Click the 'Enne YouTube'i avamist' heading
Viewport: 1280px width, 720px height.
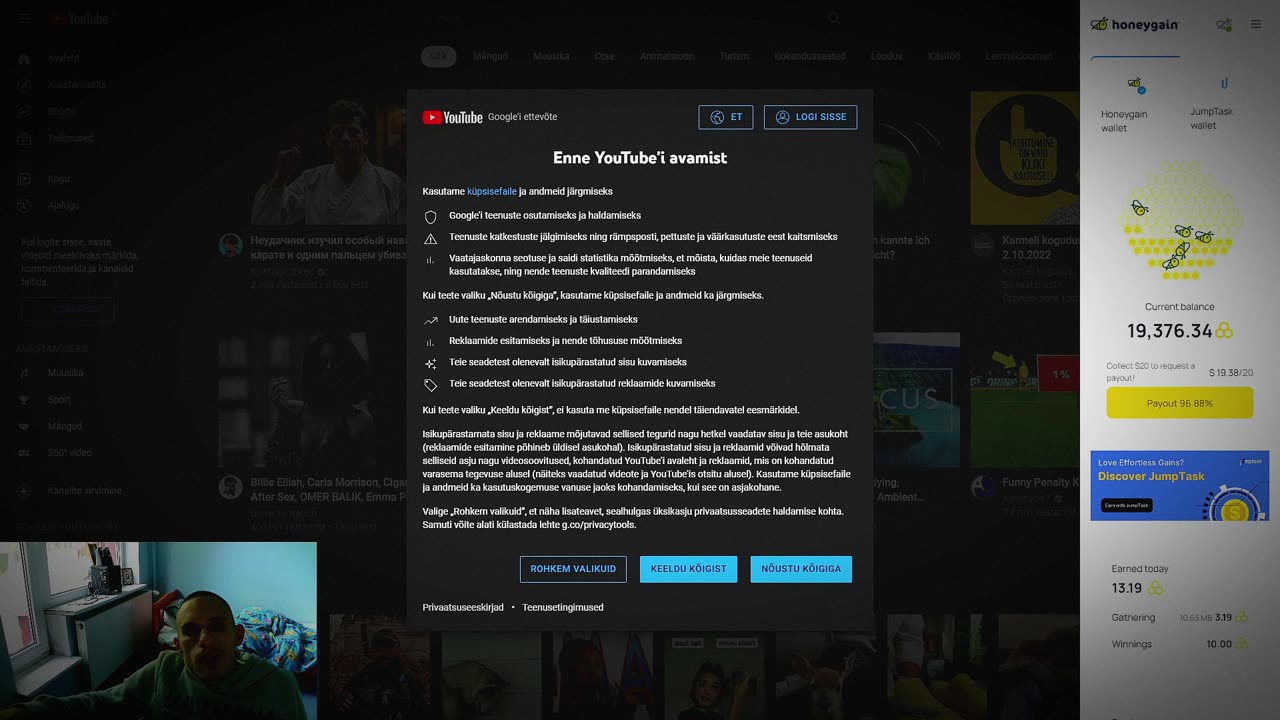640,158
